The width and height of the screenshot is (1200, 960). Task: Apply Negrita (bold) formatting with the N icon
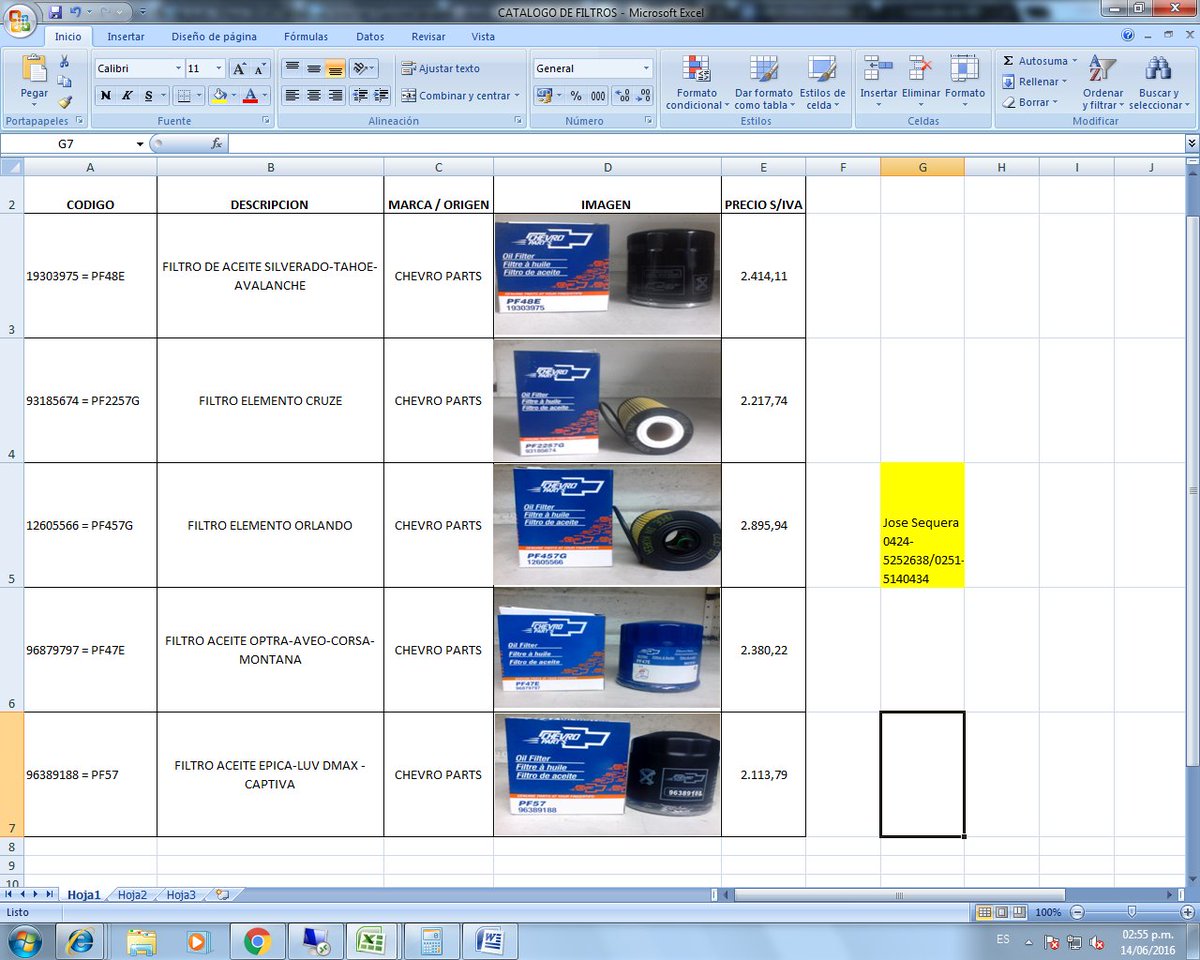click(106, 96)
